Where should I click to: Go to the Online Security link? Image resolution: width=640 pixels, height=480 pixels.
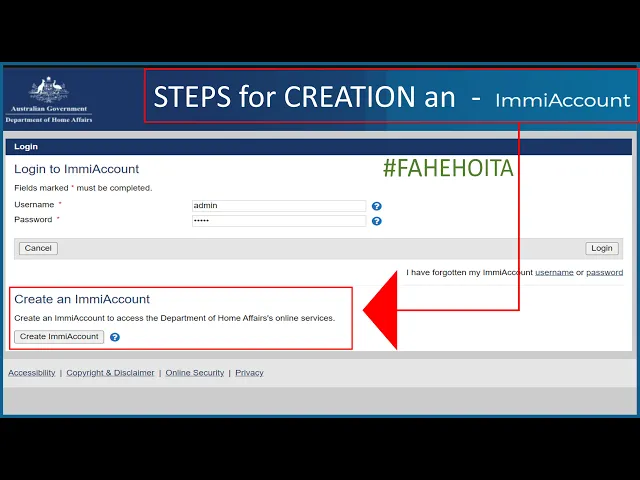pyautogui.click(x=195, y=373)
